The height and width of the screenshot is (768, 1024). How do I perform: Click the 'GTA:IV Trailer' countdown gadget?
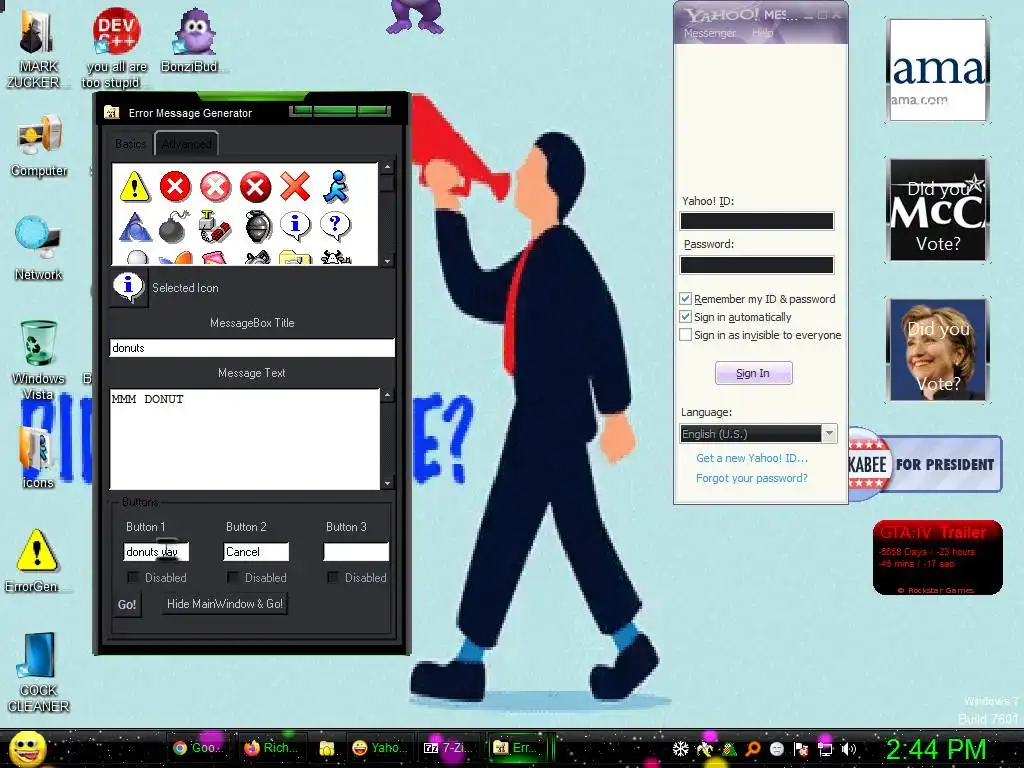pos(937,557)
